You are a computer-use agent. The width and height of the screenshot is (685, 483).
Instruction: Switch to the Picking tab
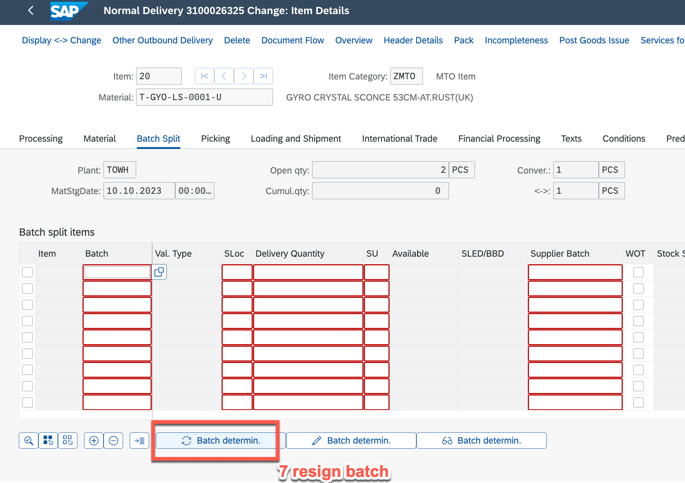(215, 139)
